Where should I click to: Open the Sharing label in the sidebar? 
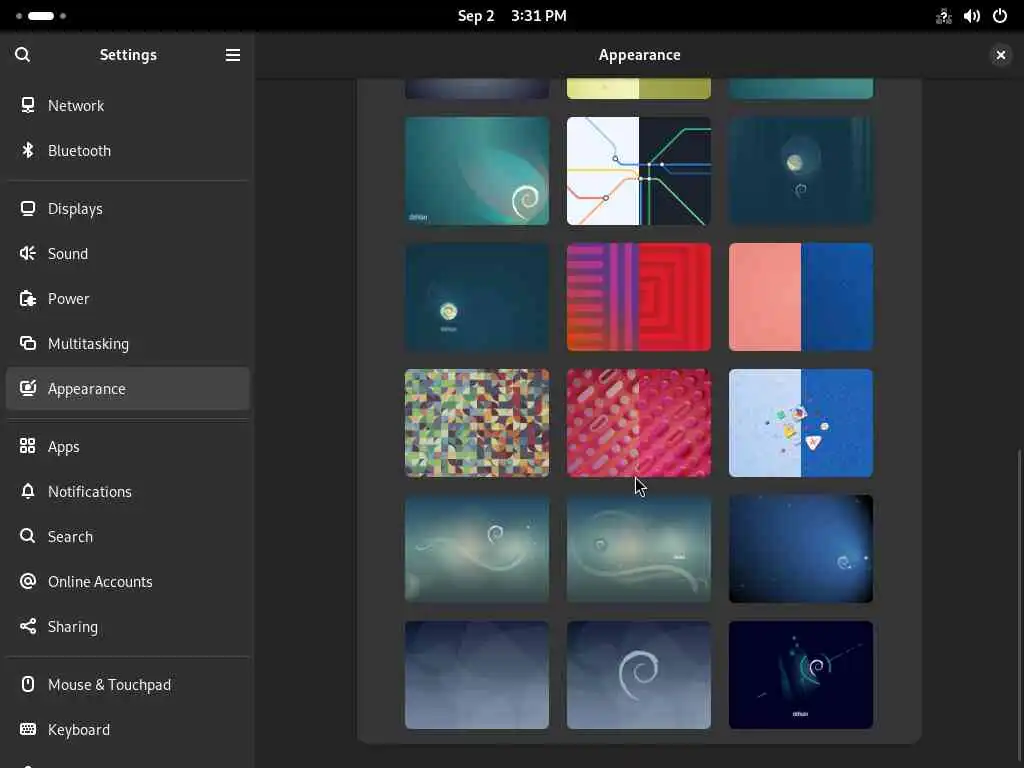[x=72, y=626]
